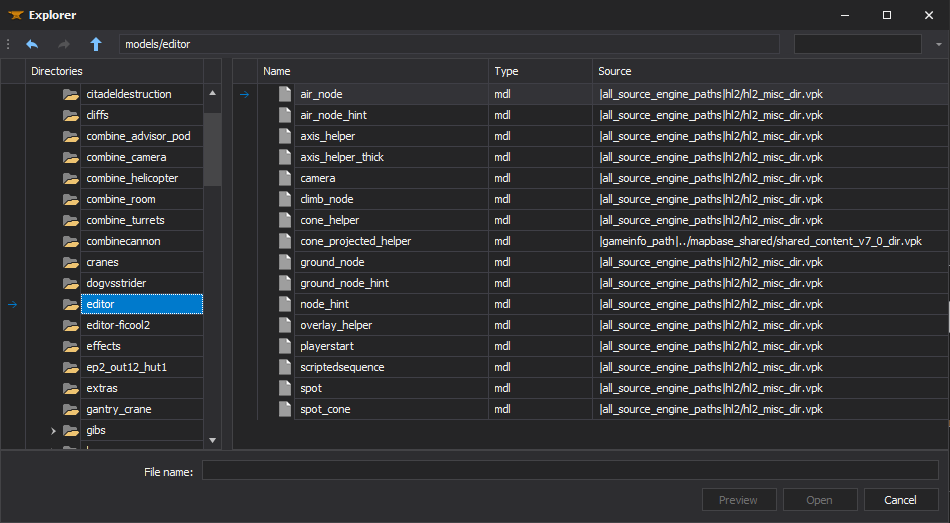This screenshot has width=950, height=523.
Task: Click the file icon beside spot_cone
Action: click(x=284, y=409)
